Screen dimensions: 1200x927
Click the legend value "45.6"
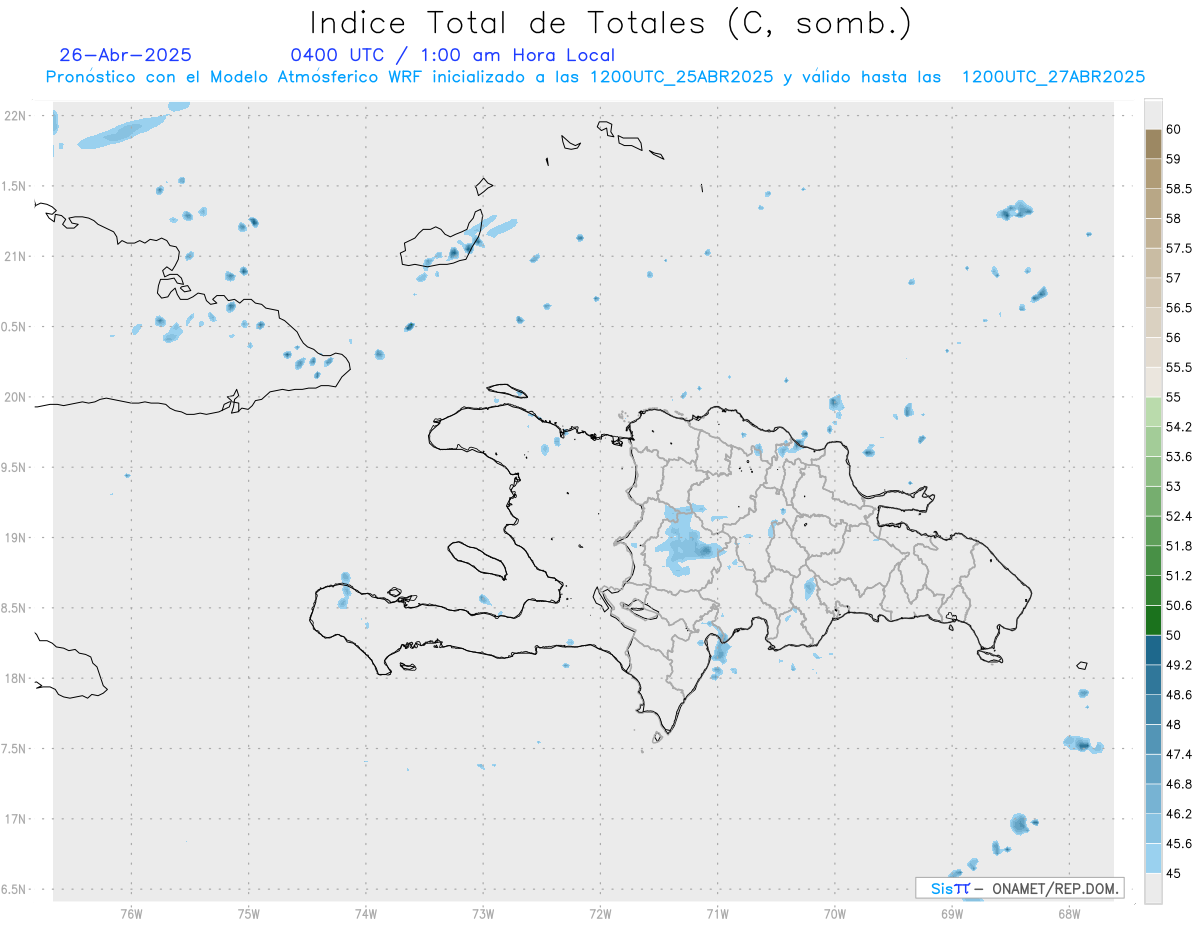point(1179,843)
